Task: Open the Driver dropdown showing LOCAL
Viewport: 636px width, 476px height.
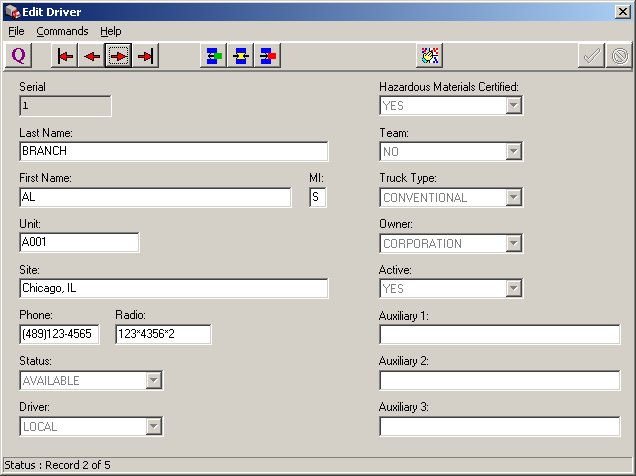Action: click(153, 427)
